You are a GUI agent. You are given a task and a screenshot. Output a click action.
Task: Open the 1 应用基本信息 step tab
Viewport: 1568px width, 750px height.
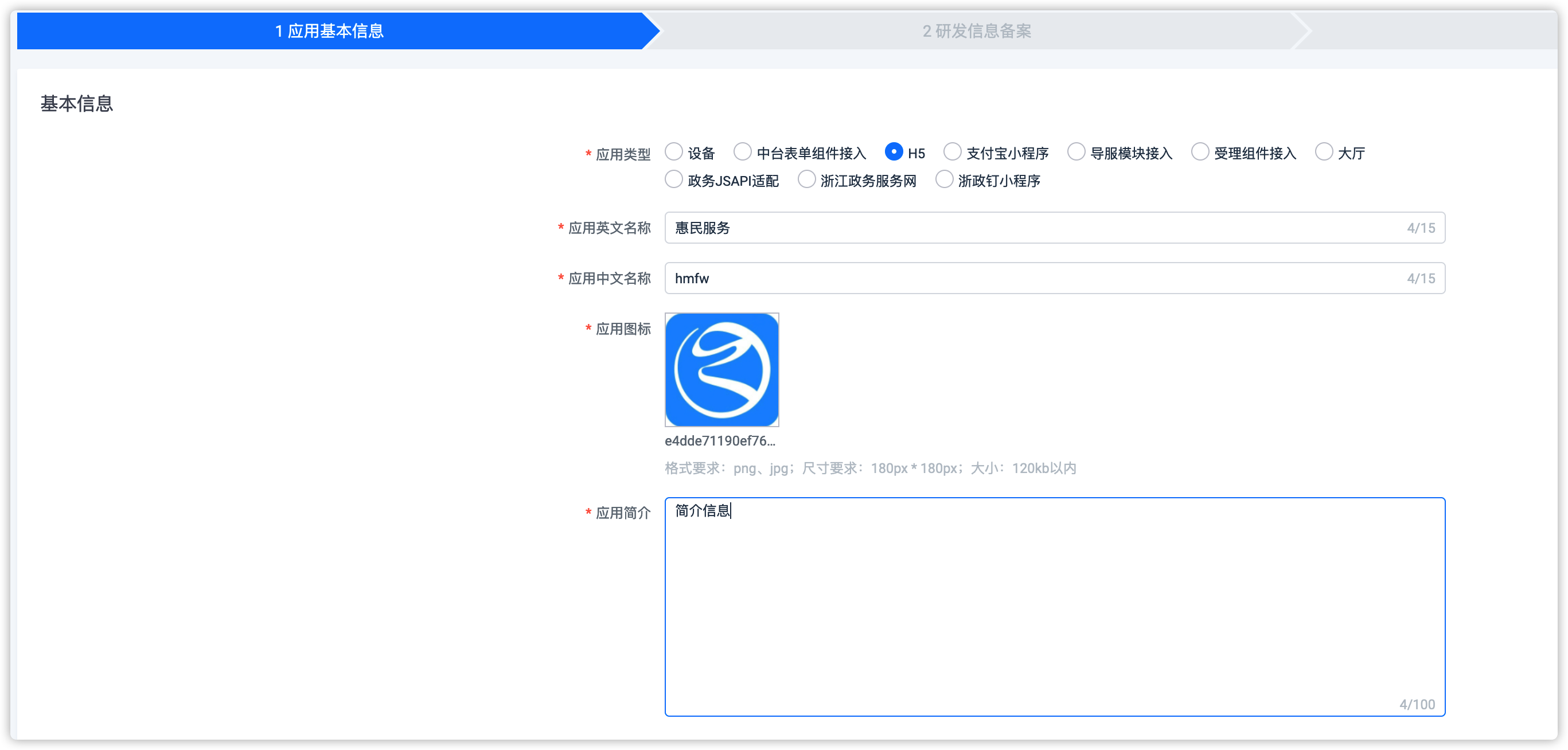coord(329,31)
